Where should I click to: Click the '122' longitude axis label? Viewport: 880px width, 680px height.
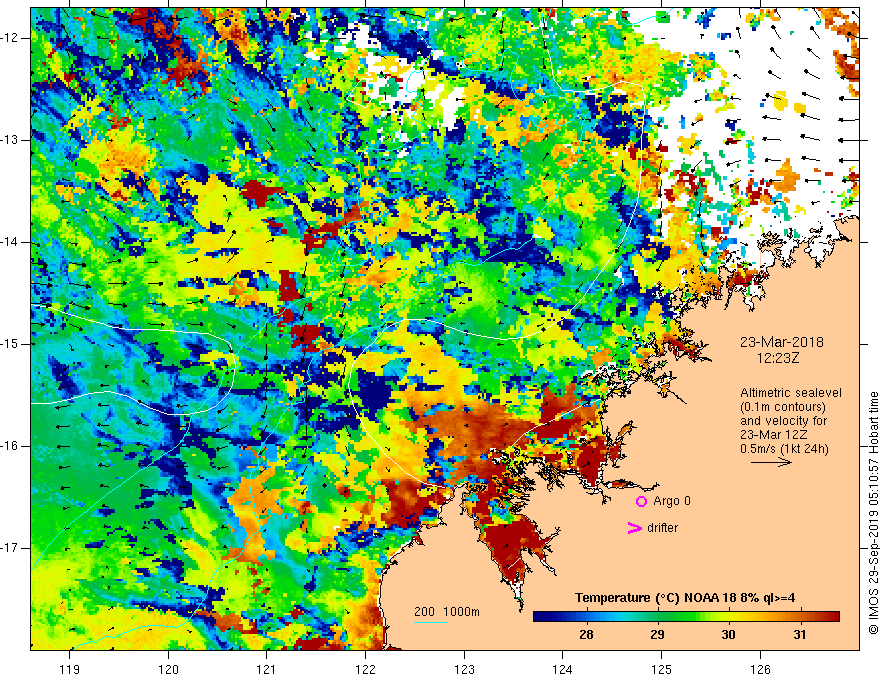tap(365, 669)
